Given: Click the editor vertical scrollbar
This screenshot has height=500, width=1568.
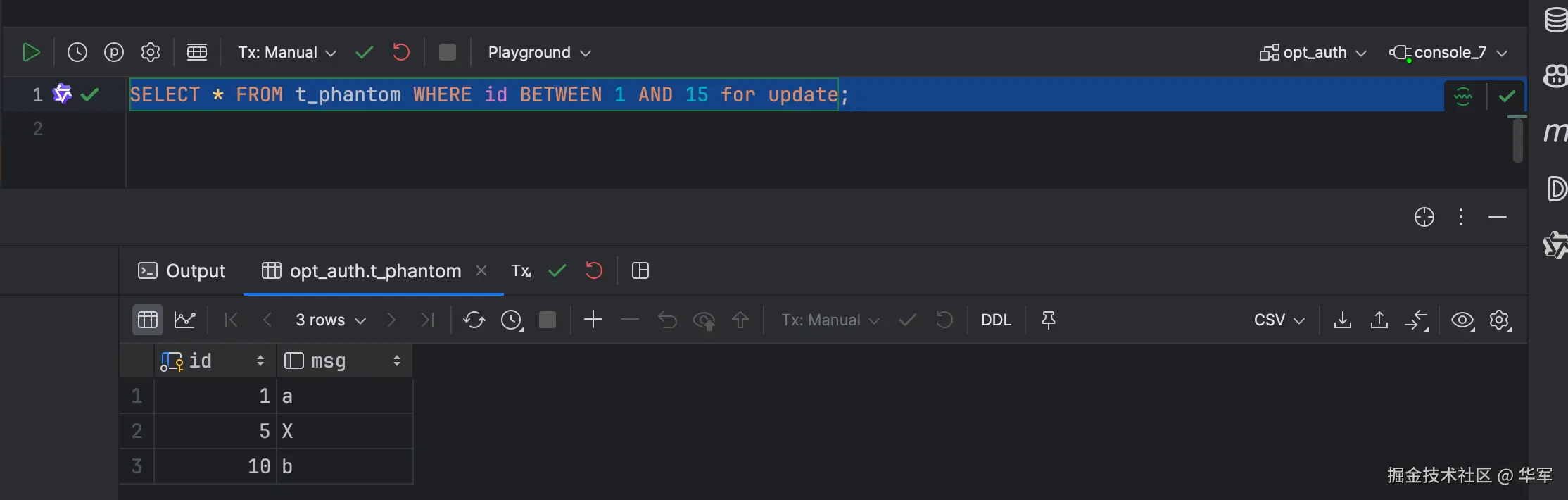Looking at the screenshot, I should coord(1518,140).
